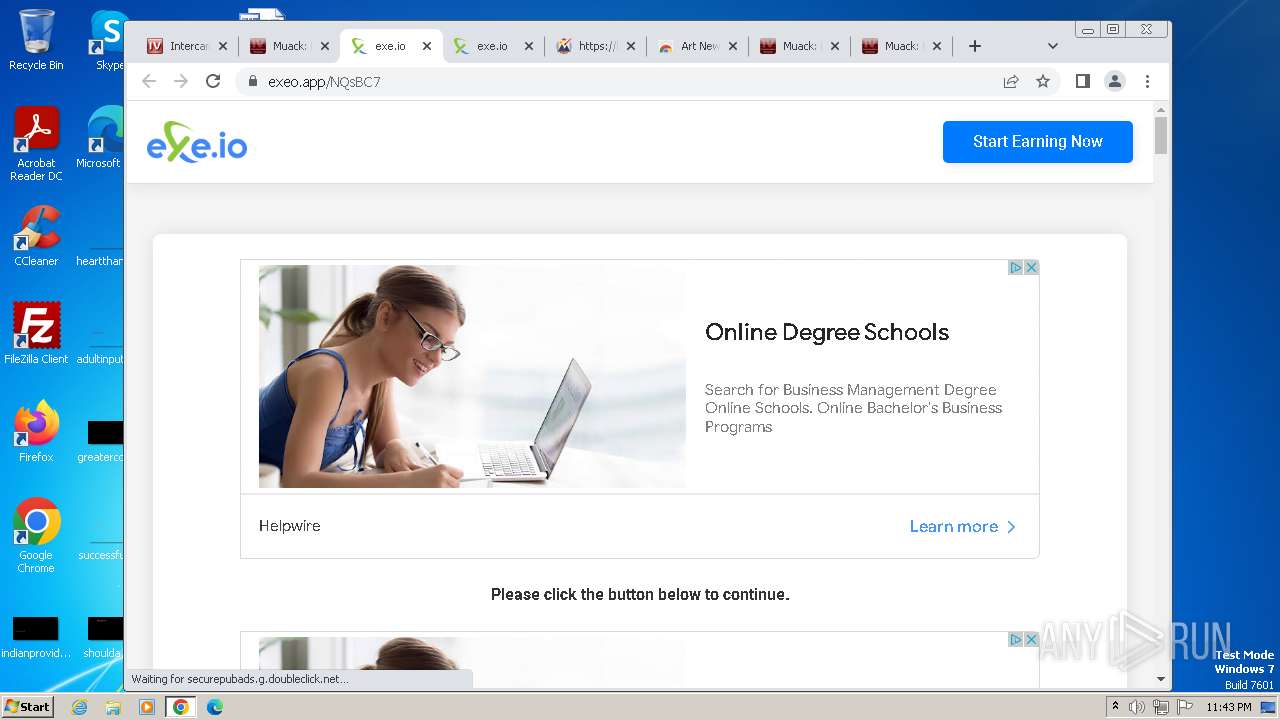The width and height of the screenshot is (1280, 720).
Task: Click the page vertical scrollbar thumb
Action: click(1161, 135)
